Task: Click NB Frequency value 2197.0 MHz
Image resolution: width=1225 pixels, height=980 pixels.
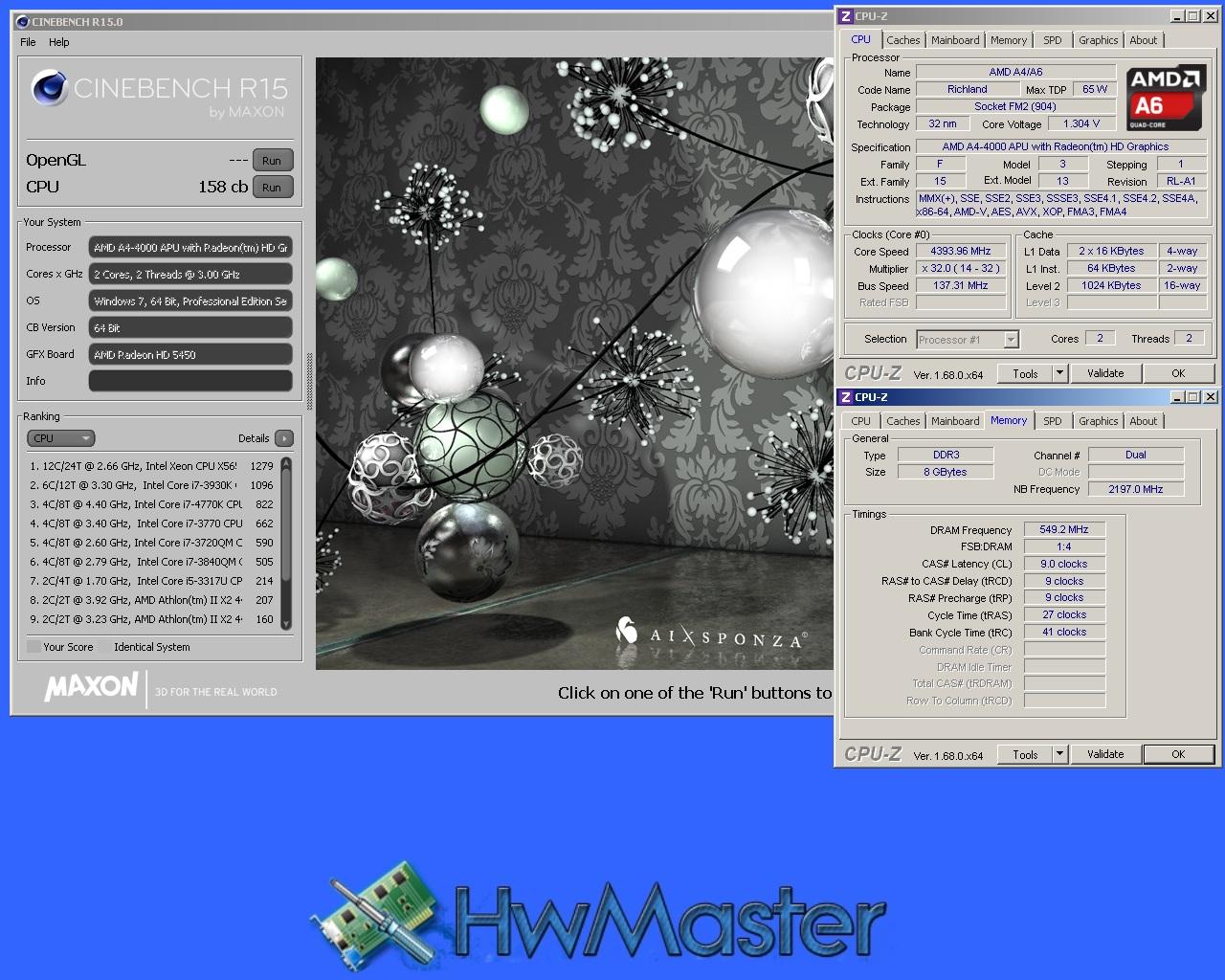Action: pos(1136,489)
